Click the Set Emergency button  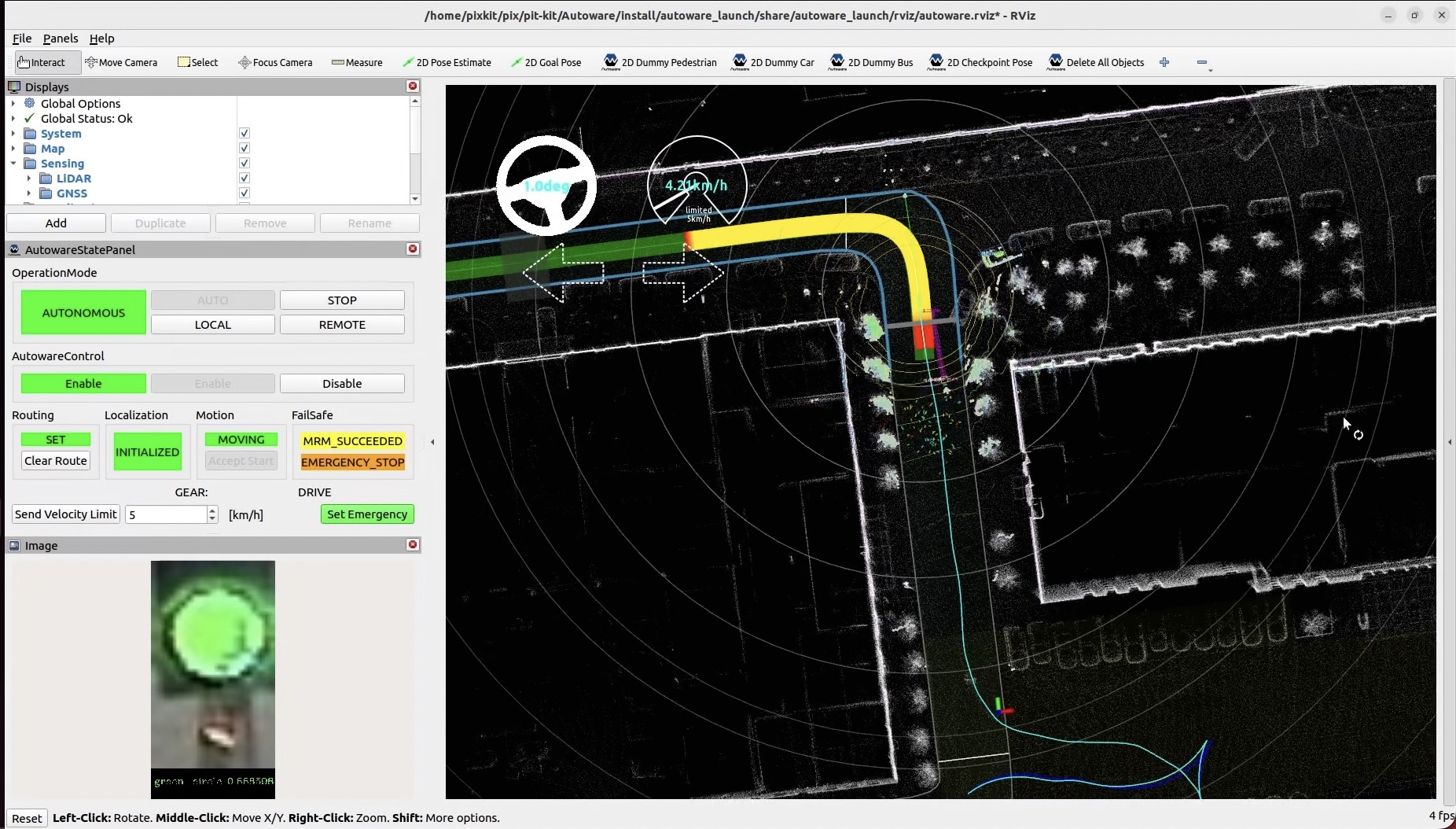367,514
